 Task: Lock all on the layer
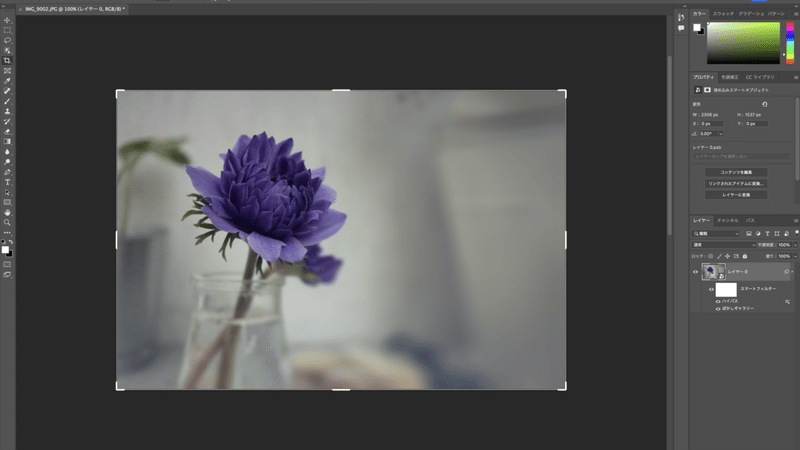coord(745,256)
